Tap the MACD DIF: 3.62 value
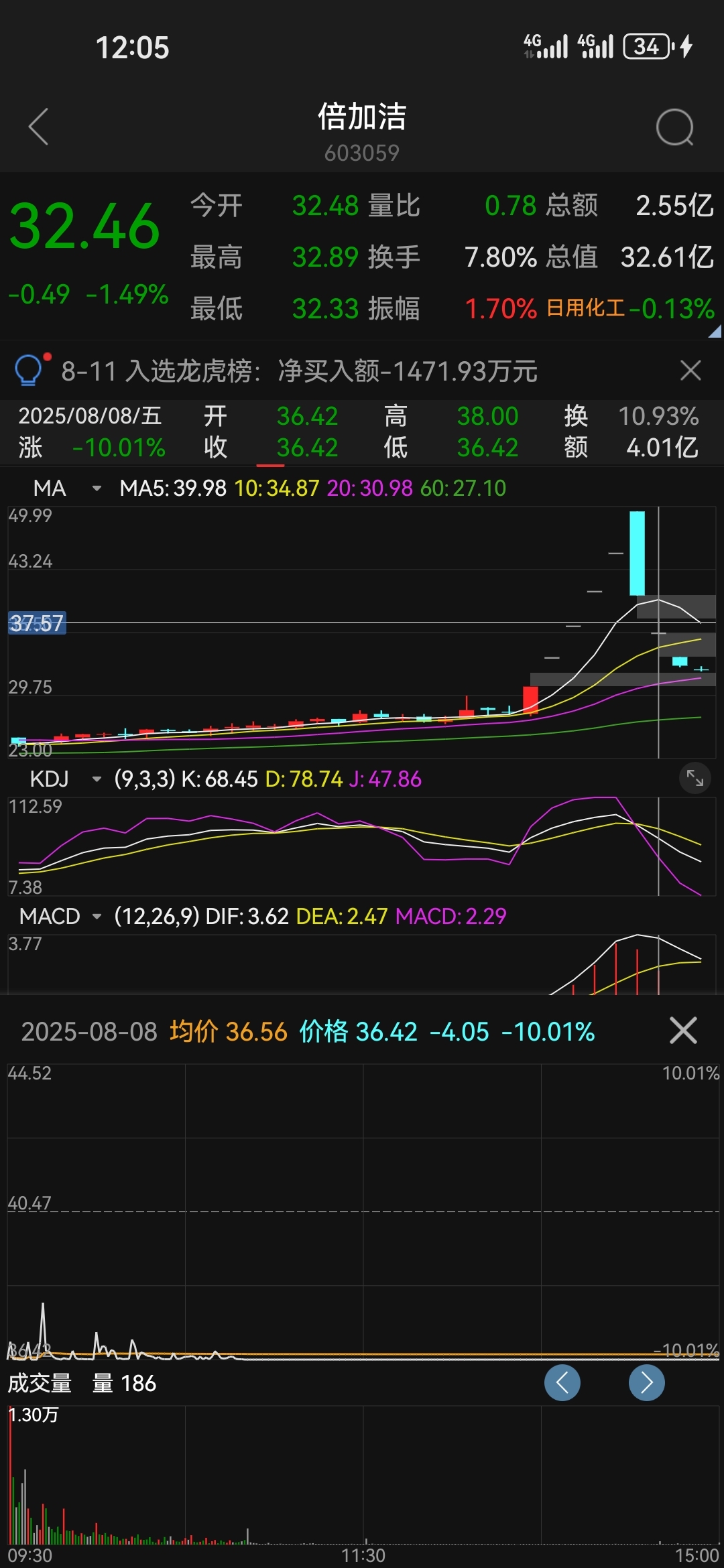The height and width of the screenshot is (1568, 724). point(247,916)
